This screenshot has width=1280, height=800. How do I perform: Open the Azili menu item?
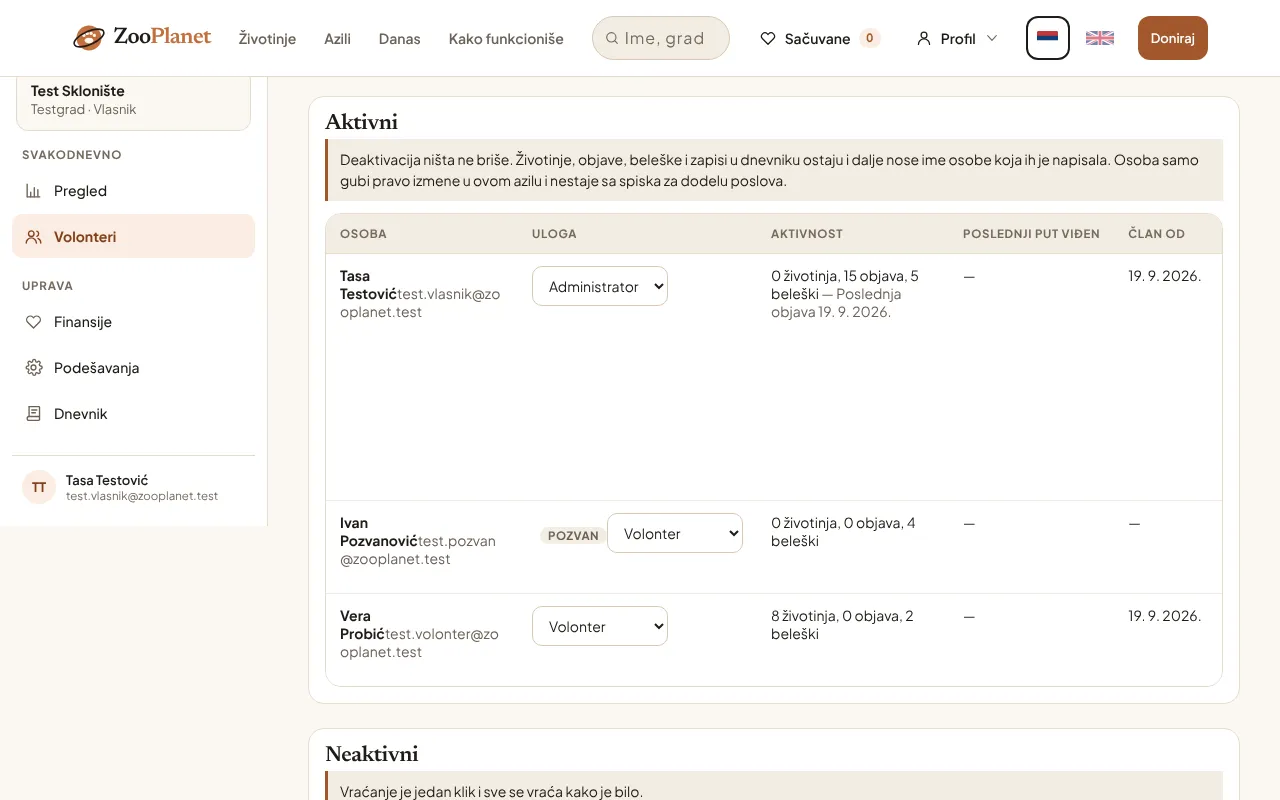click(337, 39)
